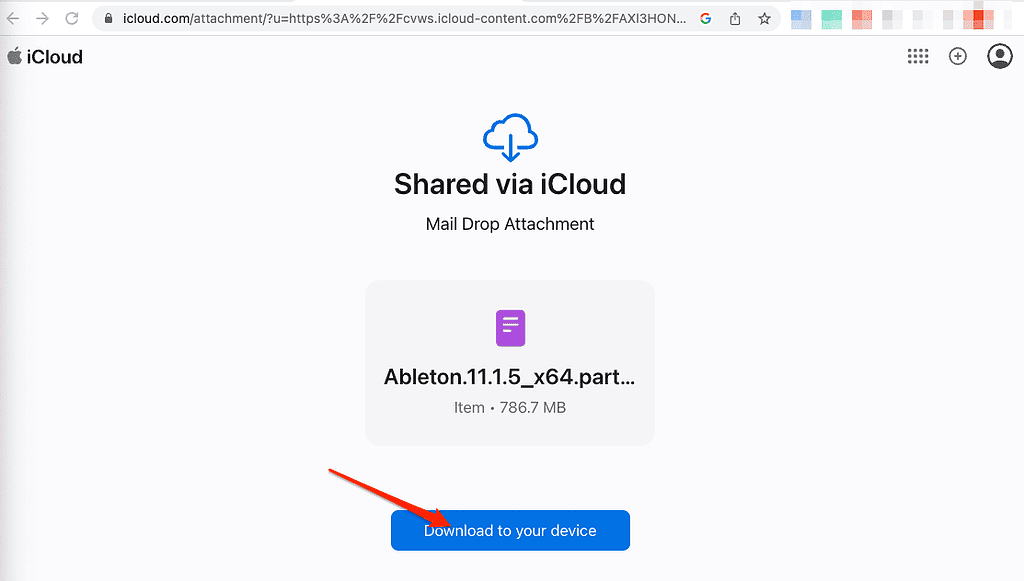Click the circular plus create icon

click(958, 56)
